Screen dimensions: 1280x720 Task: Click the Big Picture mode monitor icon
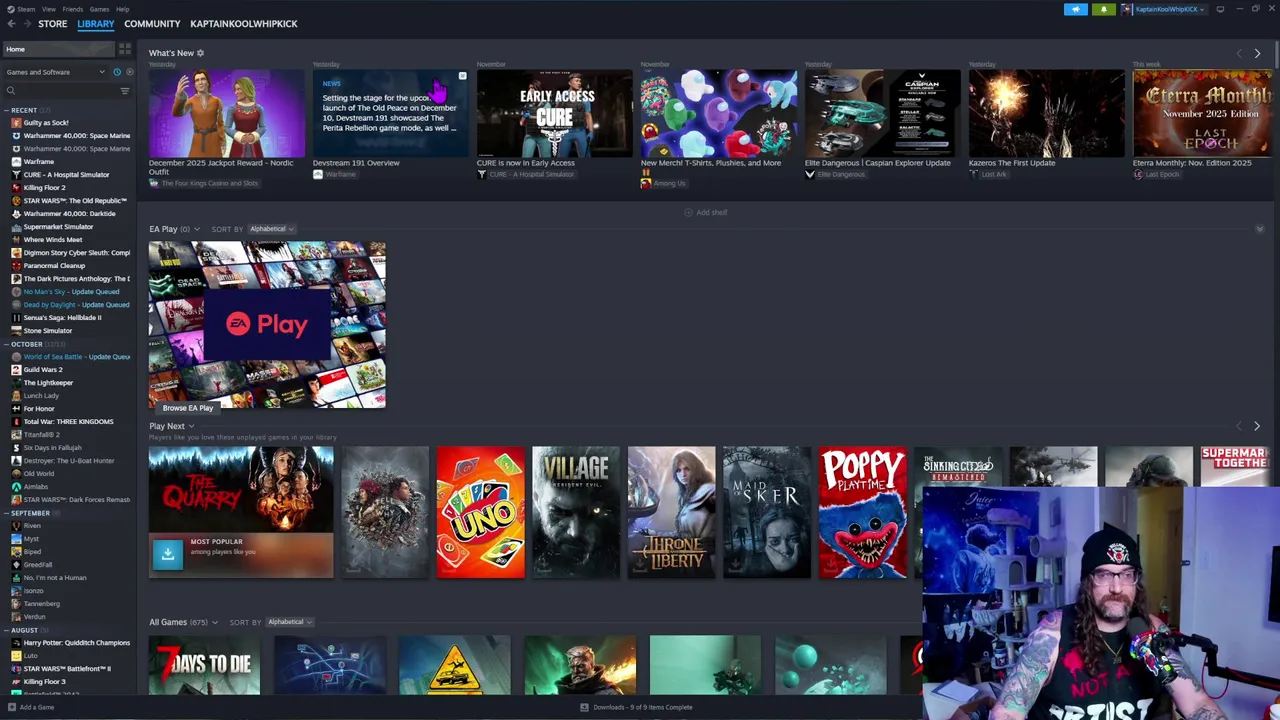(x=1220, y=9)
